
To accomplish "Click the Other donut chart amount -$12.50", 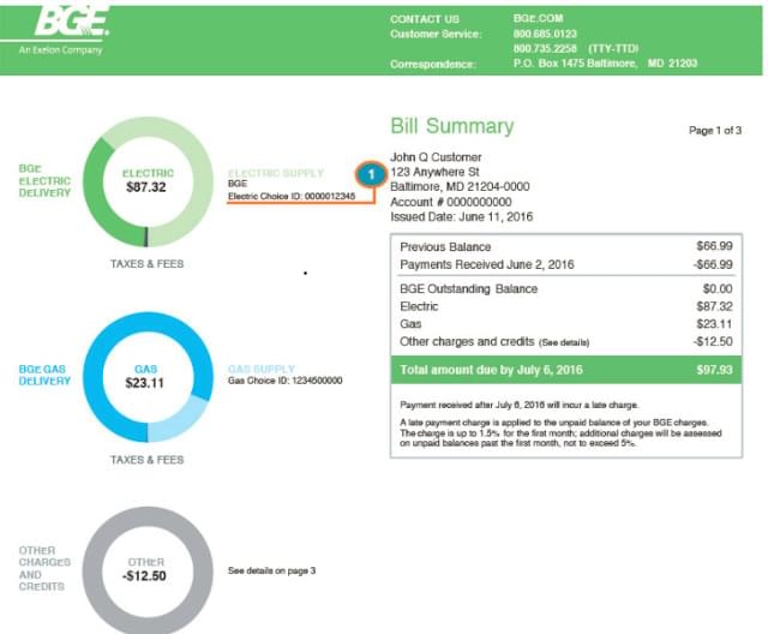I will (144, 576).
